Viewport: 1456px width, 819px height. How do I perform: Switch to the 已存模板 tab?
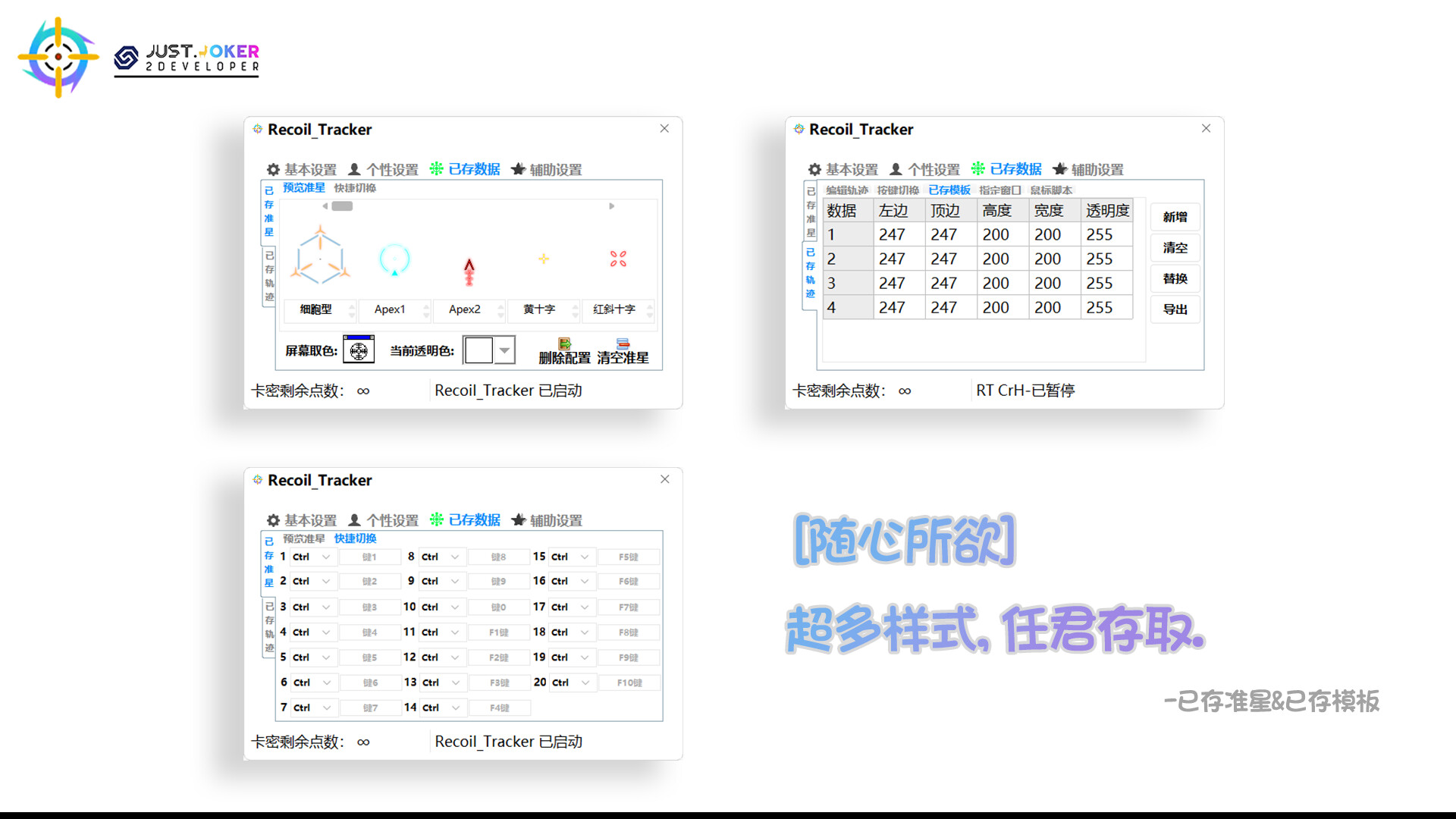(x=949, y=190)
